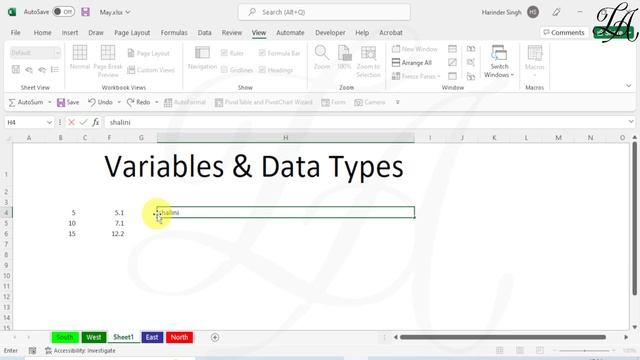This screenshot has height=360, width=640.
Task: Open PivotTable and PivotChart Wizard
Action: (264, 102)
